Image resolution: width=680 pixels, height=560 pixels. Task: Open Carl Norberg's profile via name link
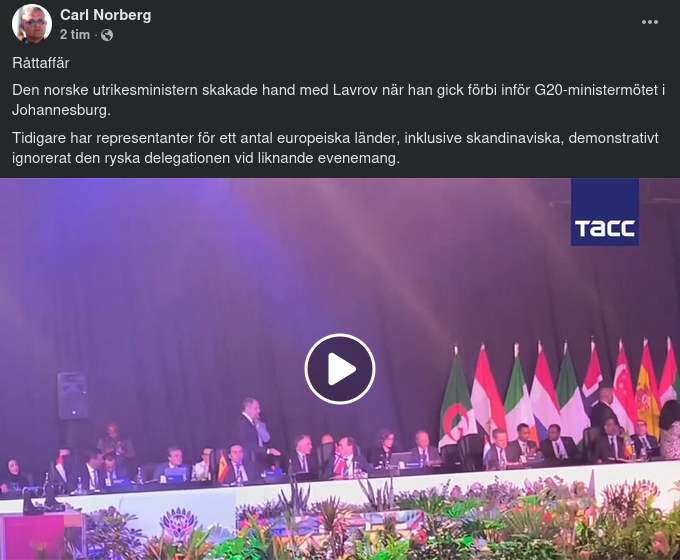tap(105, 15)
